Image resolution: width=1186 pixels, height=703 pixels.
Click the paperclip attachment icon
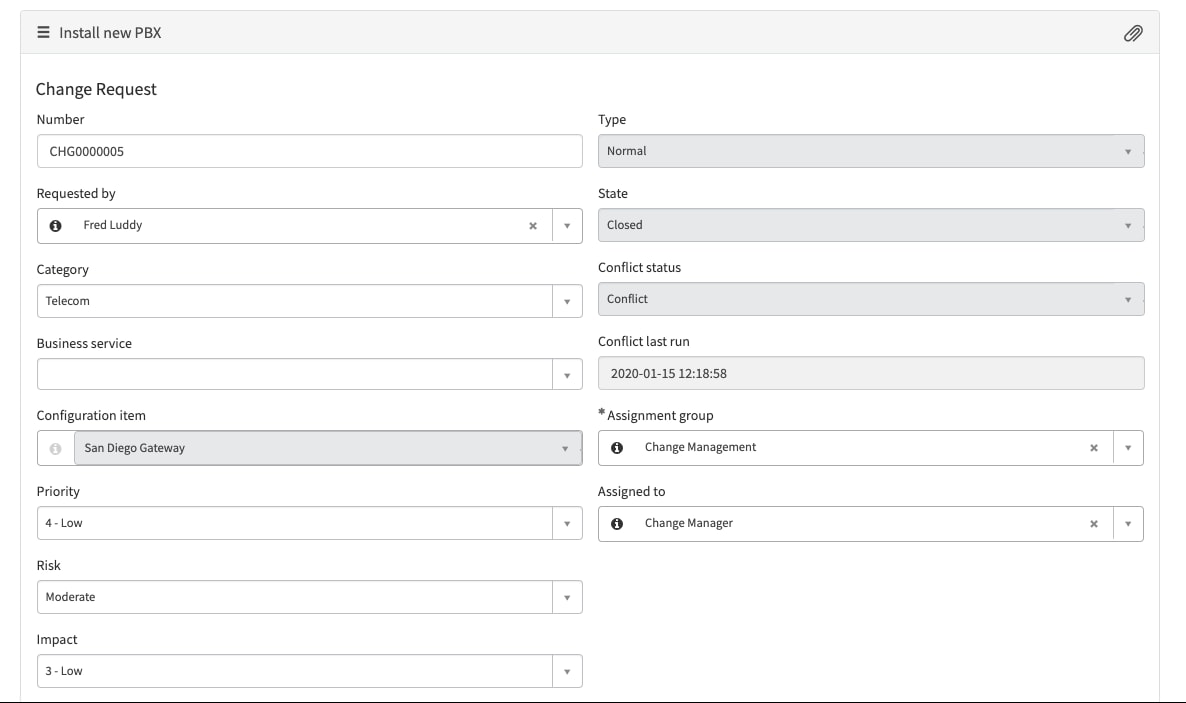1134,32
